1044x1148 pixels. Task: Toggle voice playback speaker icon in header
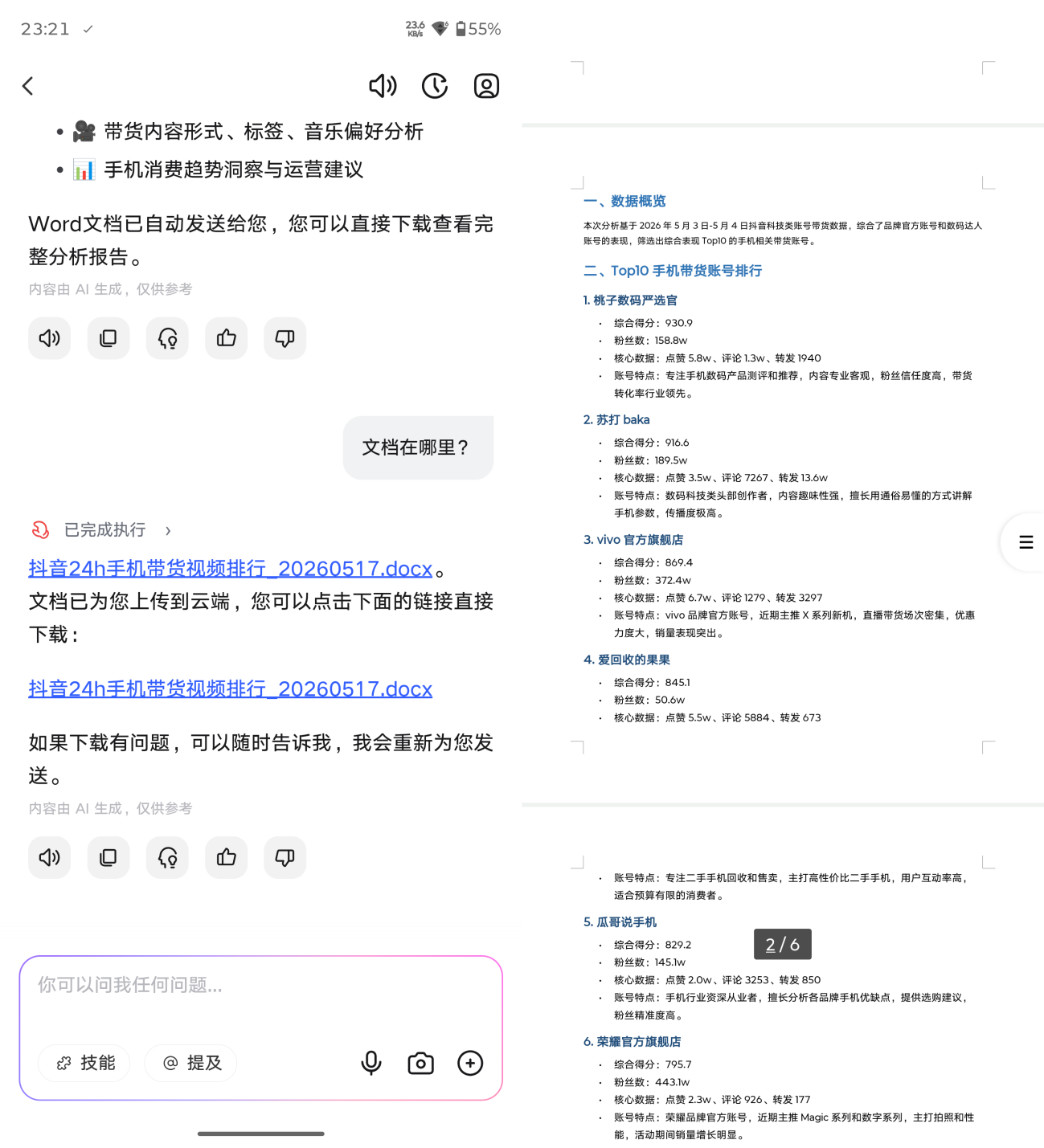[383, 86]
